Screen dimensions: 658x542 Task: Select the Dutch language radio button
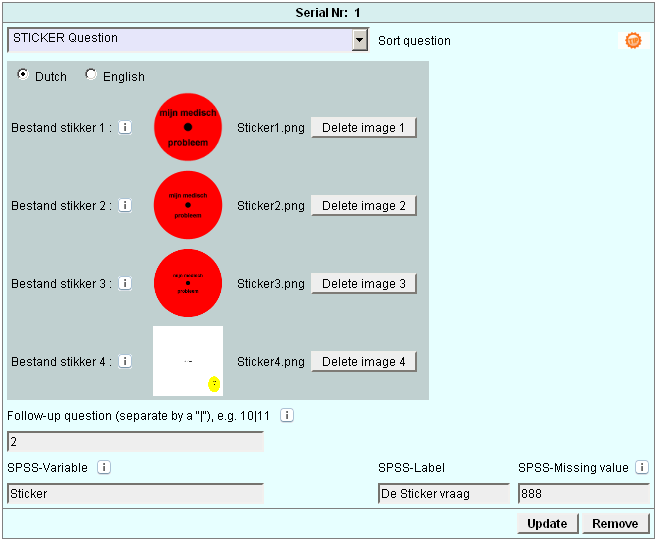(x=24, y=75)
